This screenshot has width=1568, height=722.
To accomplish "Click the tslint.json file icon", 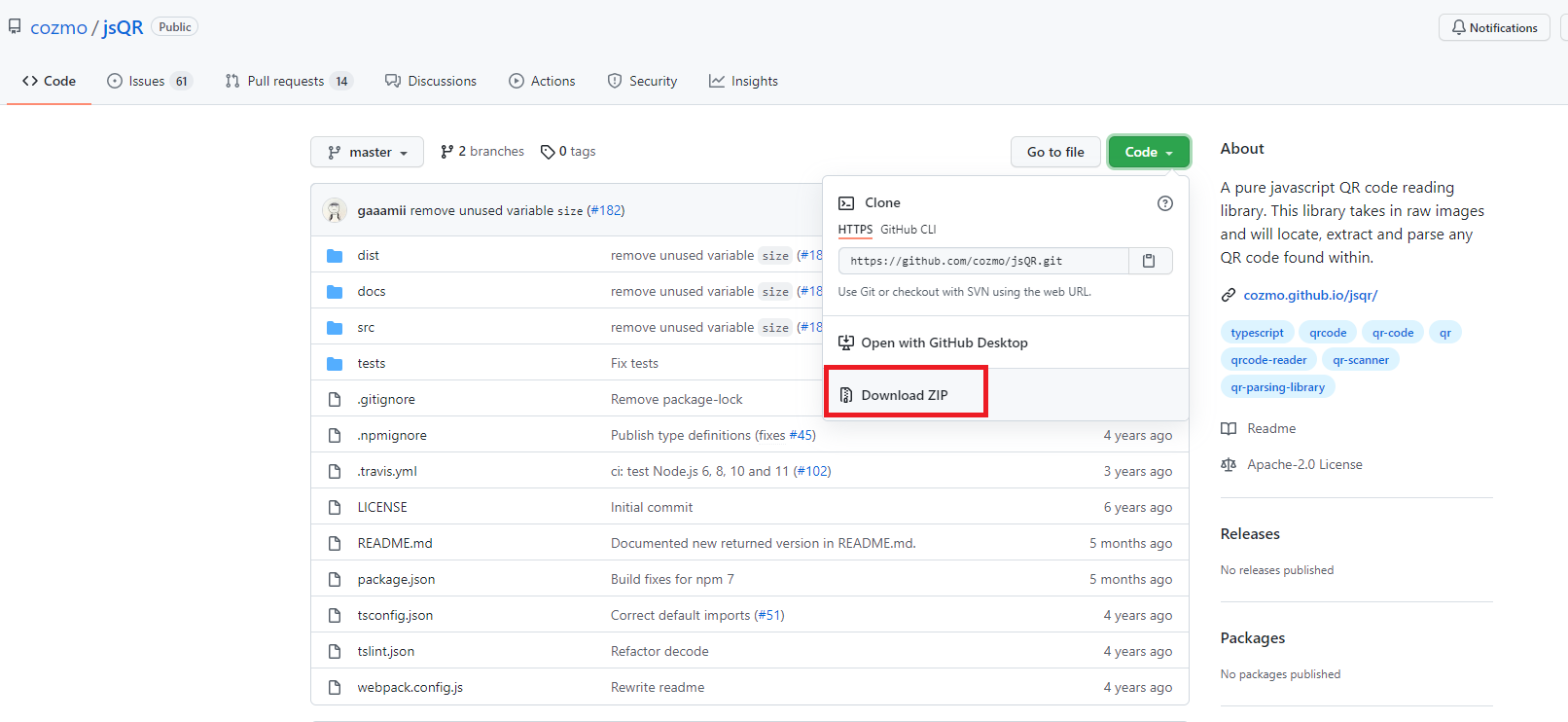I will [x=335, y=652].
